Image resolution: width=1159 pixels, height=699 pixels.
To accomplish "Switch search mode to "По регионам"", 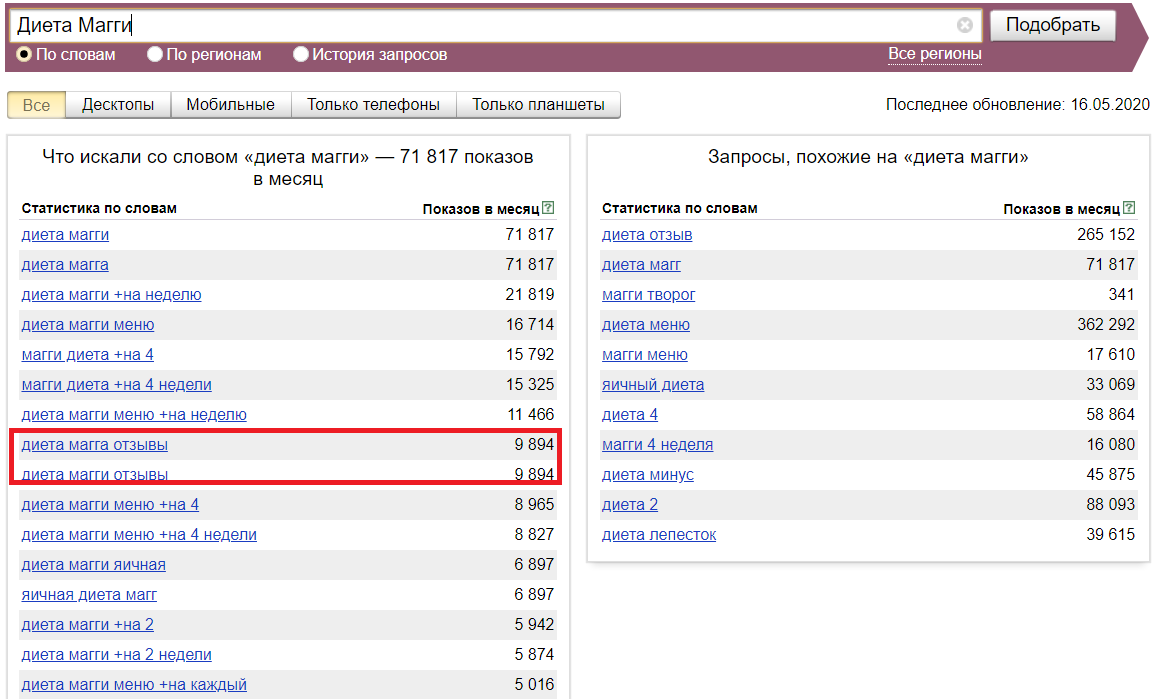I will [x=154, y=56].
